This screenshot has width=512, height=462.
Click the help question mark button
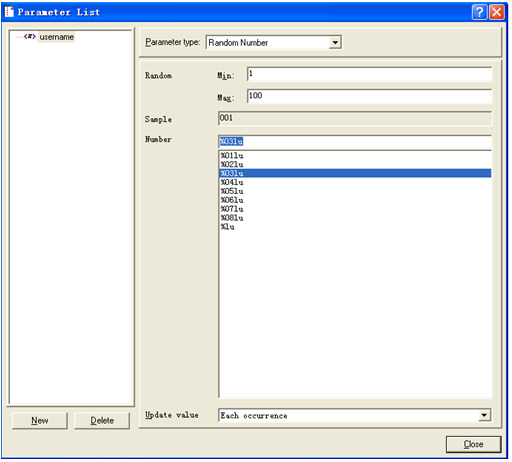click(x=480, y=12)
